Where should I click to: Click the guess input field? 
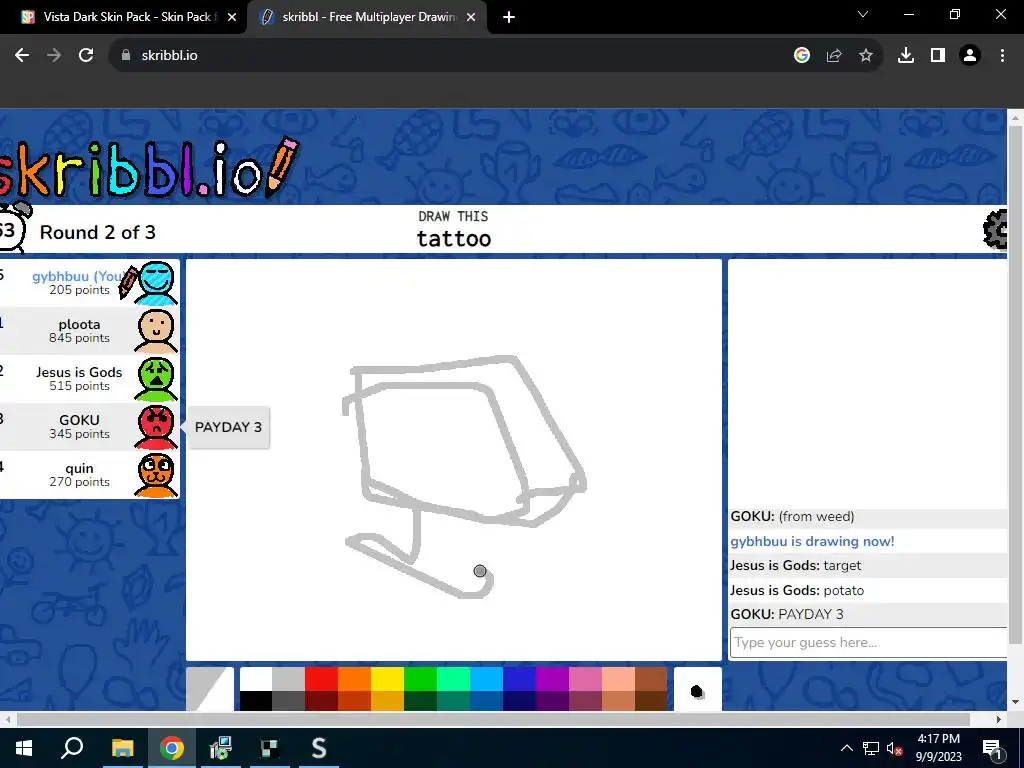868,643
